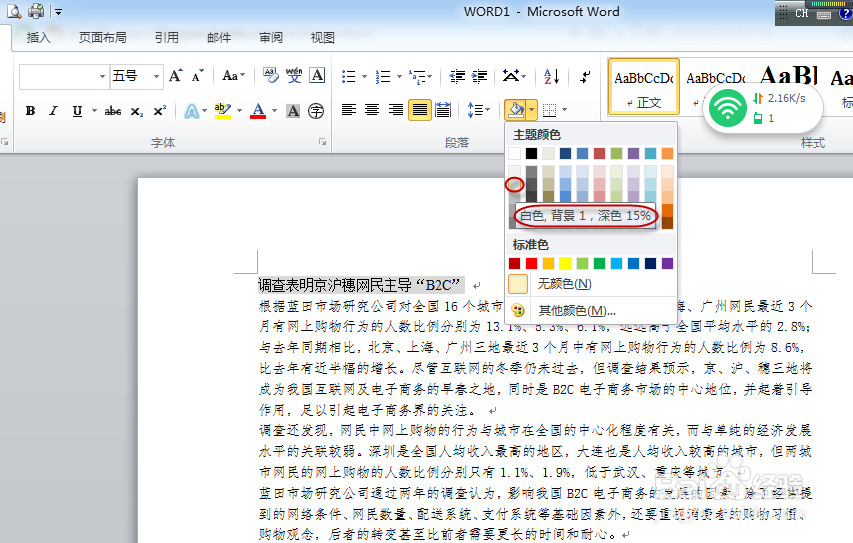Select 无颜色(N) option
This screenshot has width=853, height=543.
tap(591, 283)
